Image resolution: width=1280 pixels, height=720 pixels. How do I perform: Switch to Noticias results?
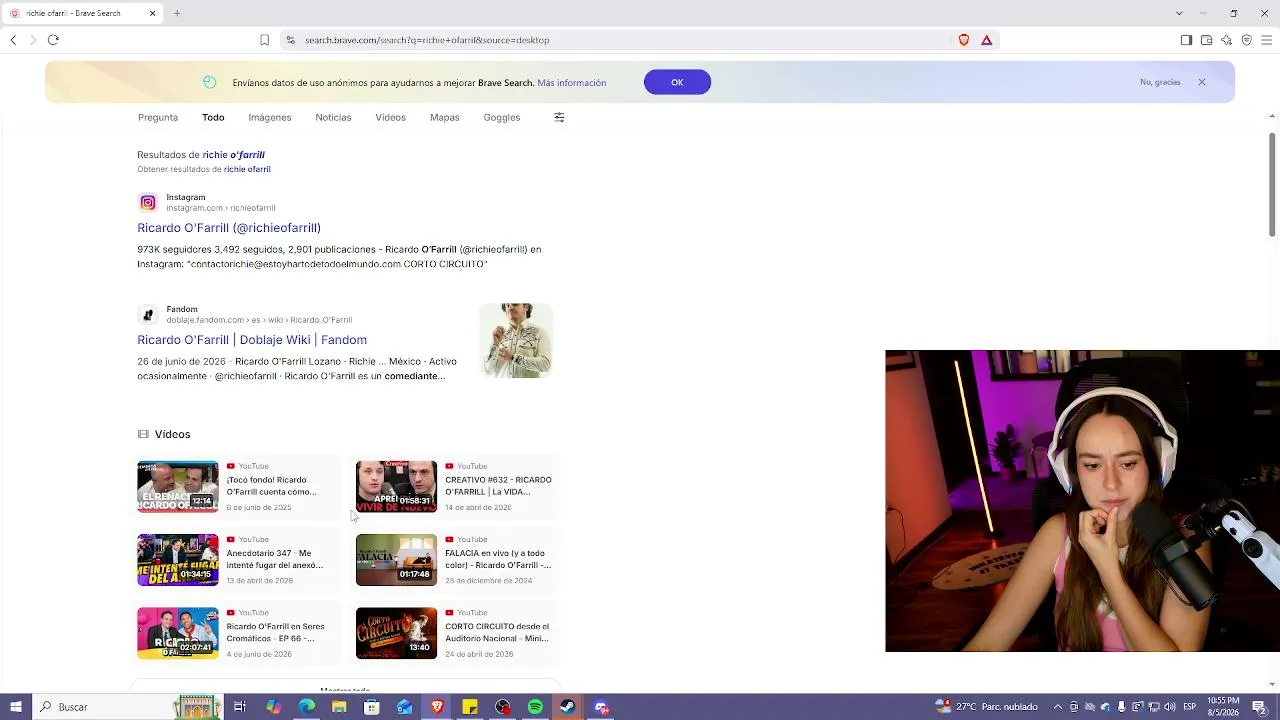[333, 117]
